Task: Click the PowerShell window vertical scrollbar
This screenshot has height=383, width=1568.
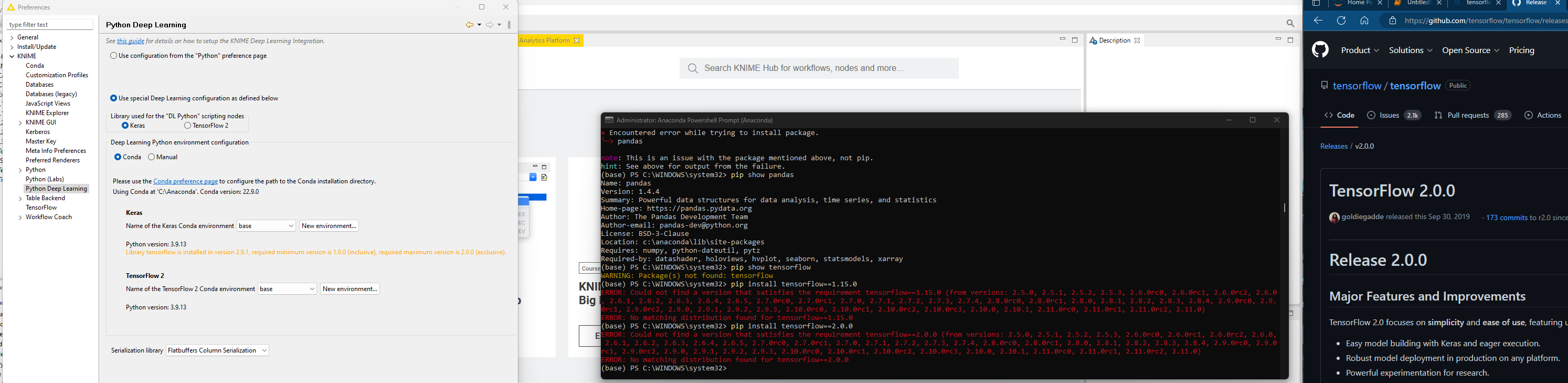Action: coord(1284,208)
